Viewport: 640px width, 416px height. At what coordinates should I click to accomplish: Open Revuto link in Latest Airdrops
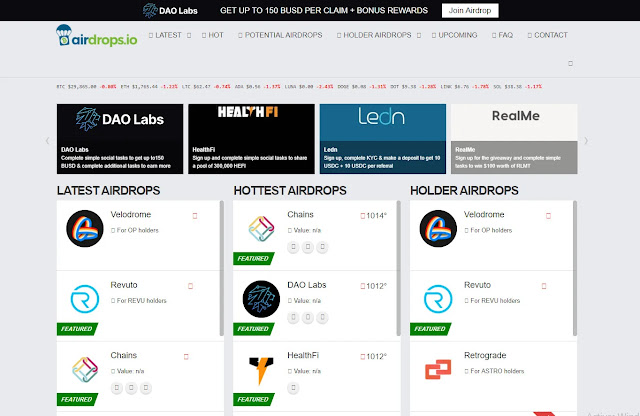click(x=124, y=285)
